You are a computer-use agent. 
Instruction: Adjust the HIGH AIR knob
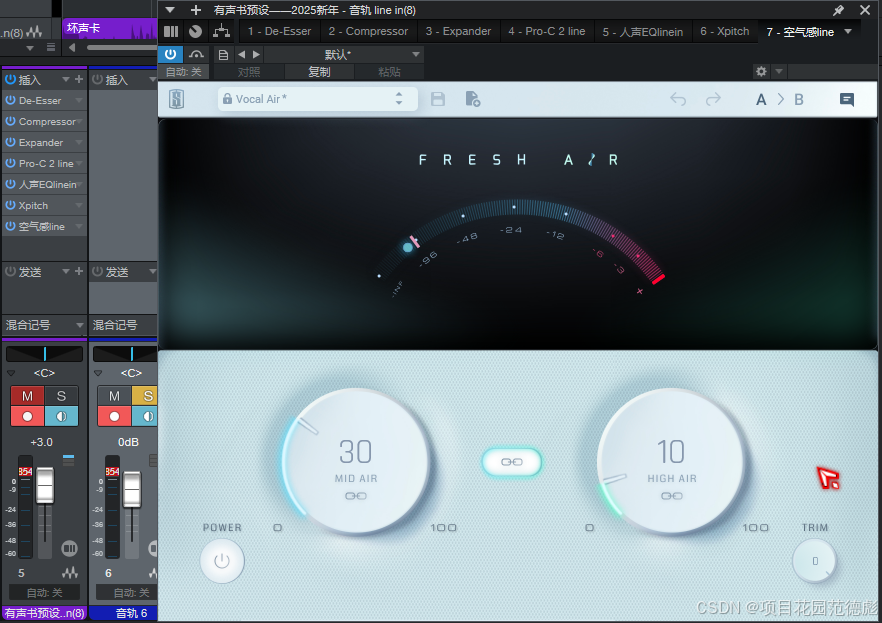671,461
